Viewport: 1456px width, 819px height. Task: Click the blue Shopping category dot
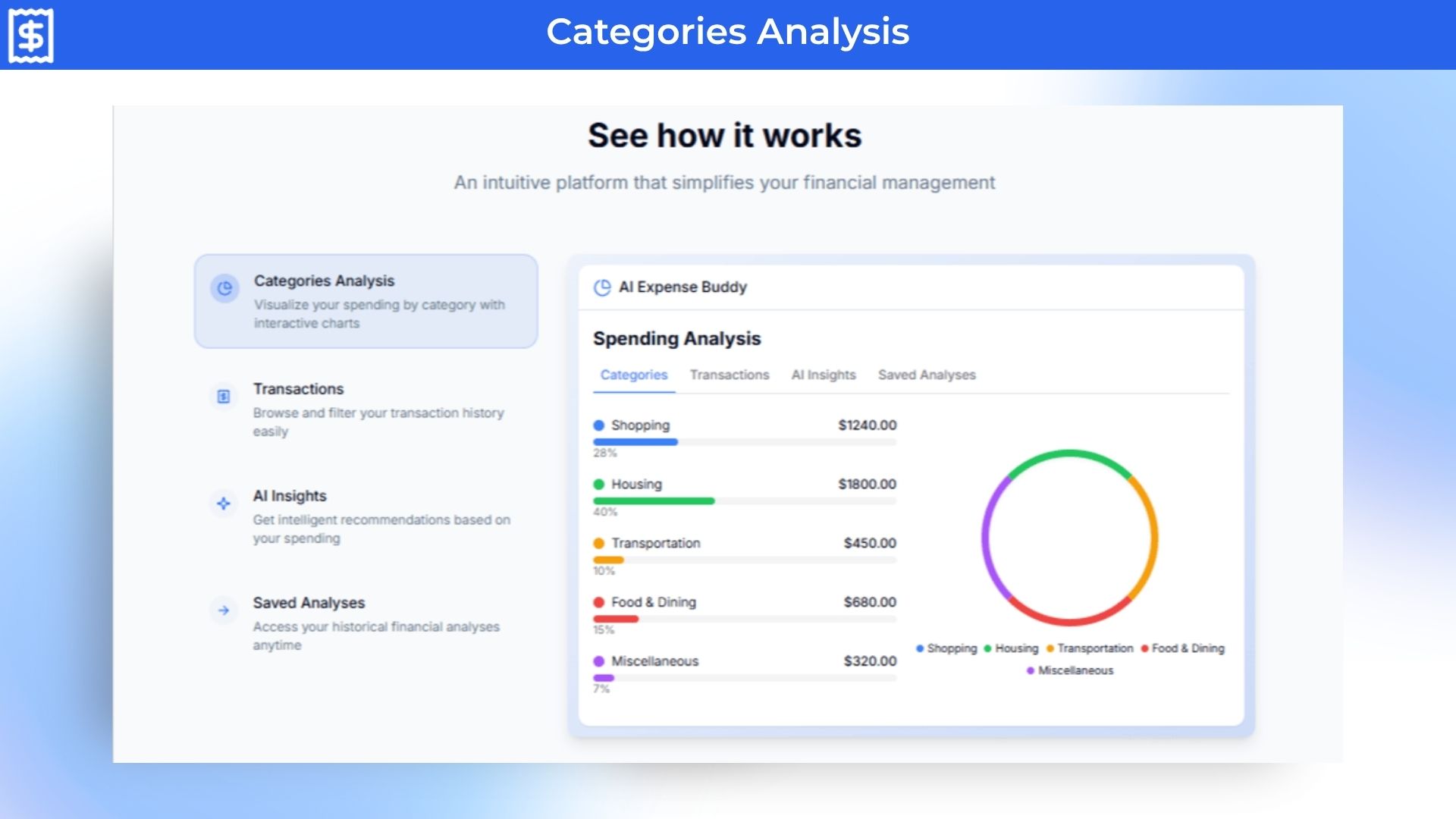click(599, 425)
